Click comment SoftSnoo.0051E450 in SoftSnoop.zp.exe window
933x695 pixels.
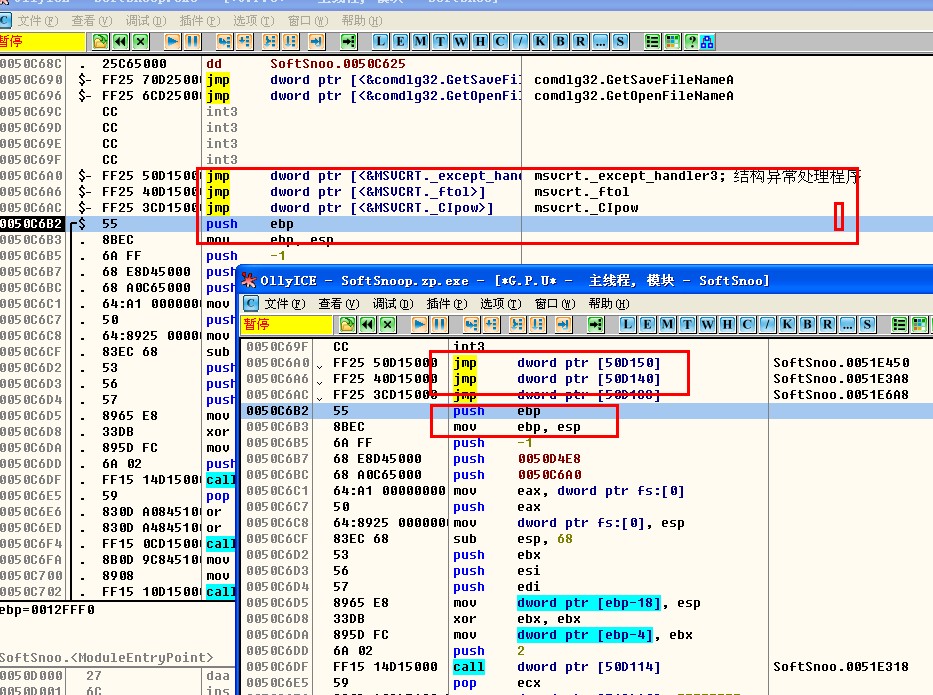[x=841, y=362]
